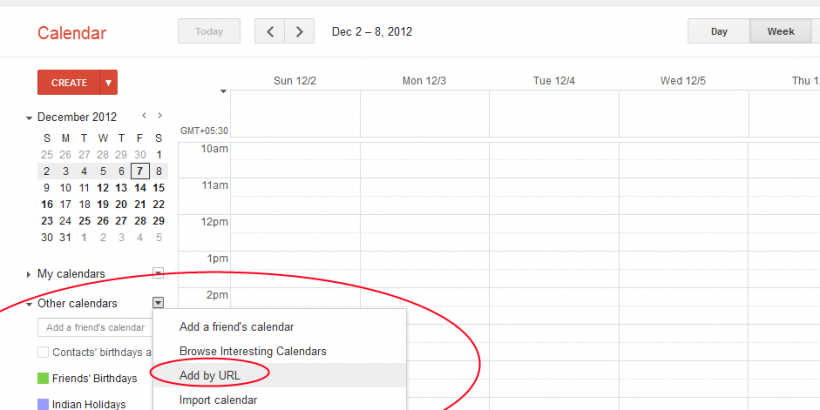This screenshot has height=410, width=820.
Task: Select Add by URL menu option
Action: (x=210, y=375)
